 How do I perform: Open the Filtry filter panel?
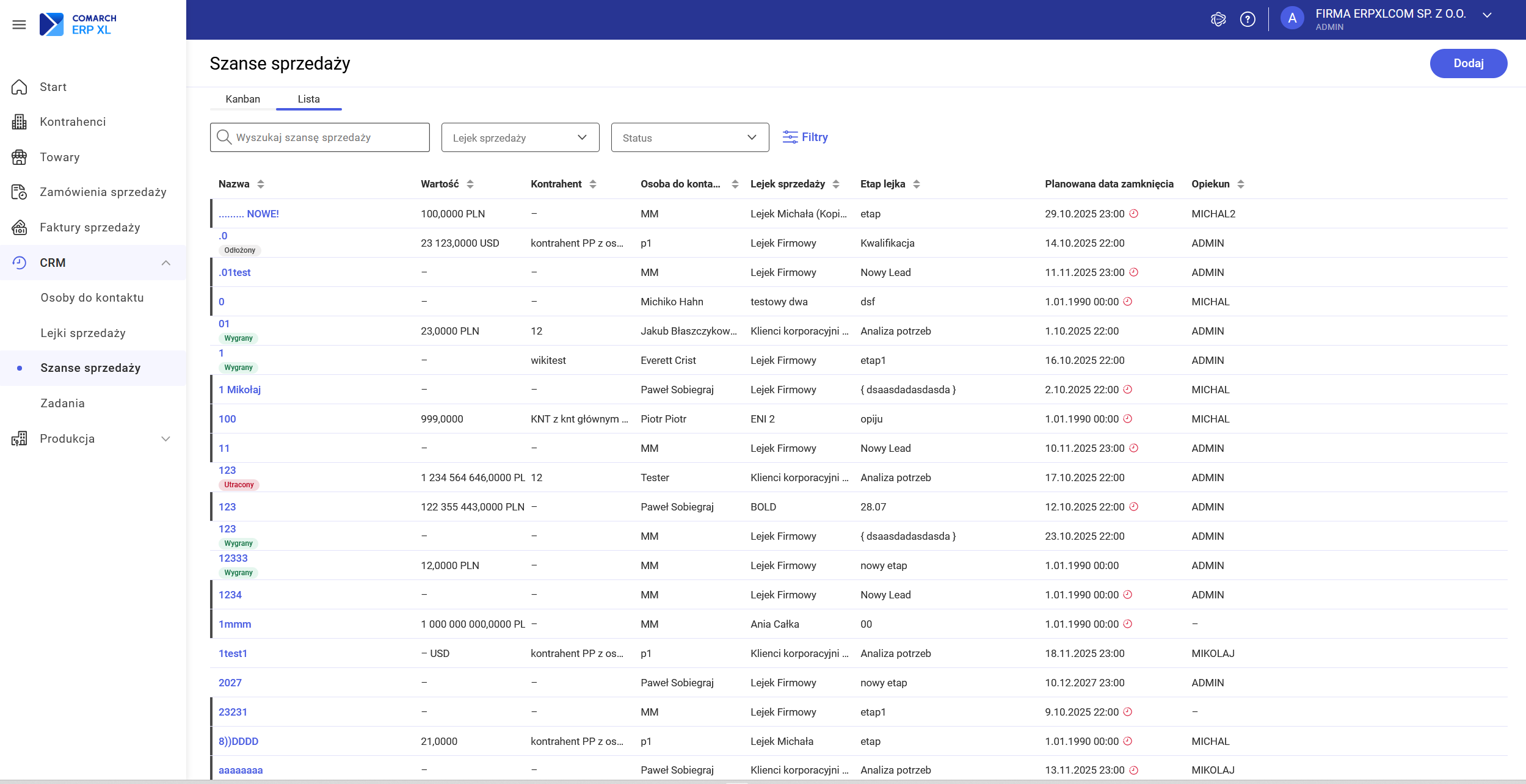click(805, 137)
